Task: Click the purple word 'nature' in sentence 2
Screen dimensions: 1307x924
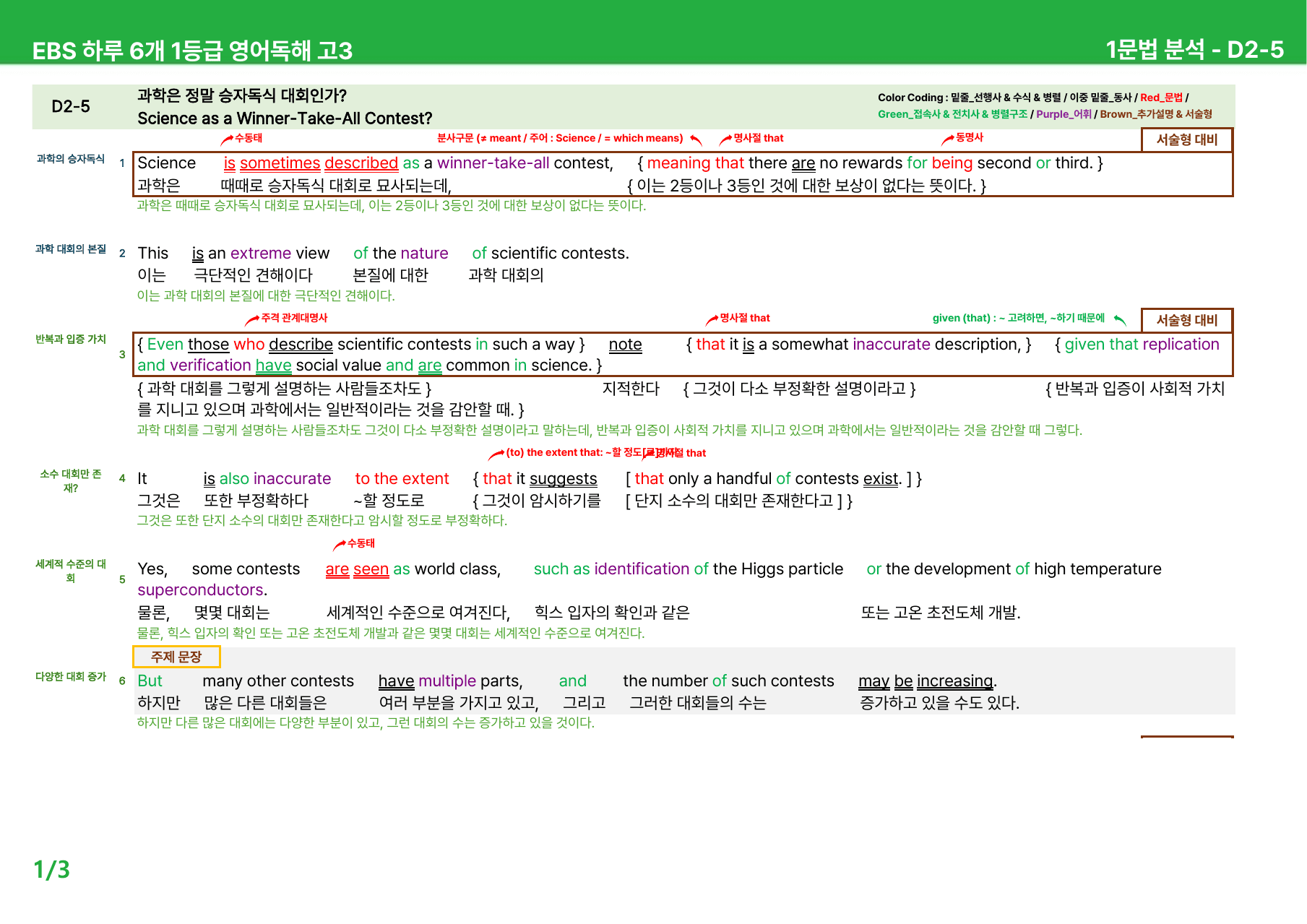Action: tap(426, 254)
